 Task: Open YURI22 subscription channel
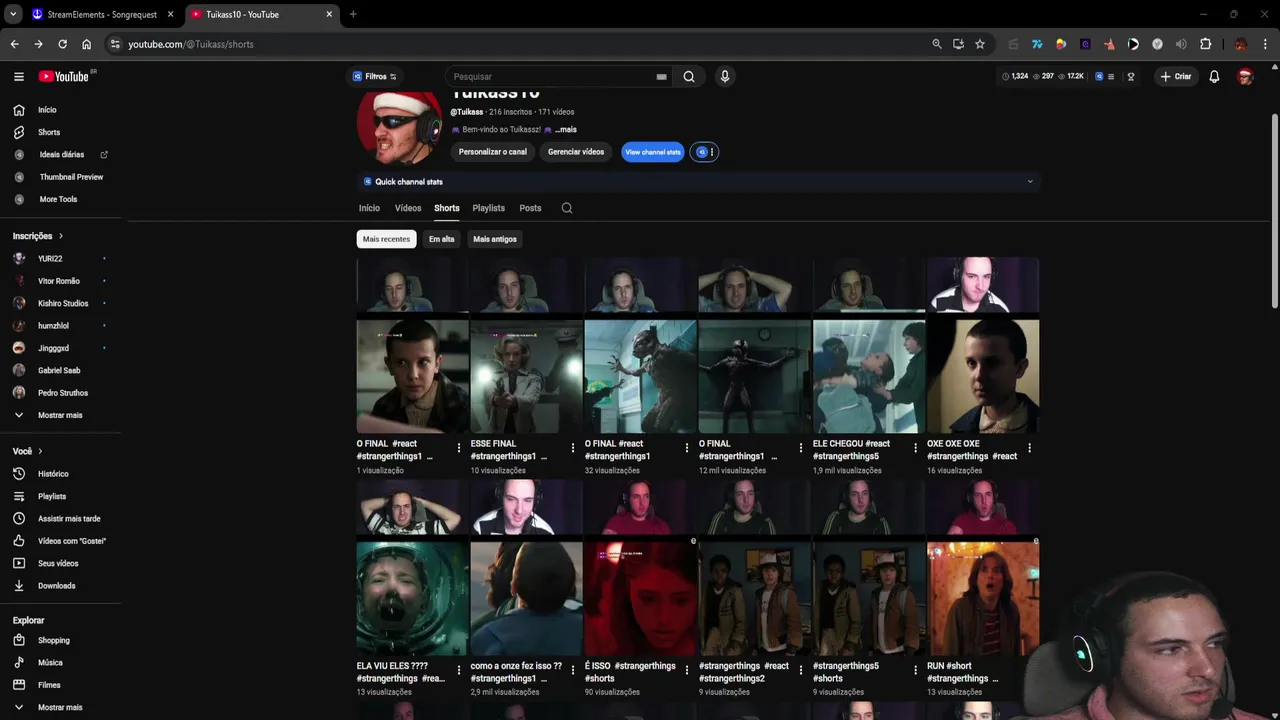tap(50, 258)
